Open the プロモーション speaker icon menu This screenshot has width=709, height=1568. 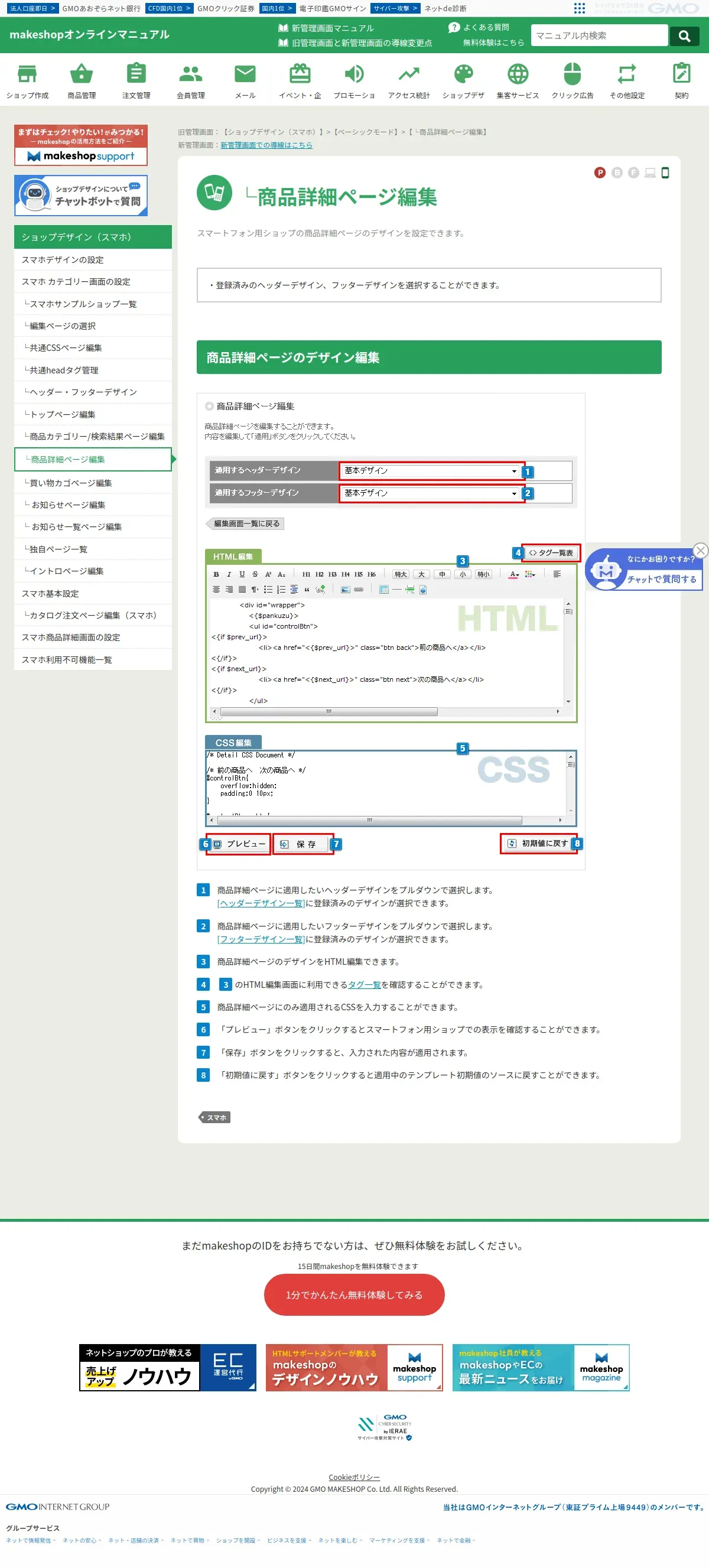click(x=354, y=80)
